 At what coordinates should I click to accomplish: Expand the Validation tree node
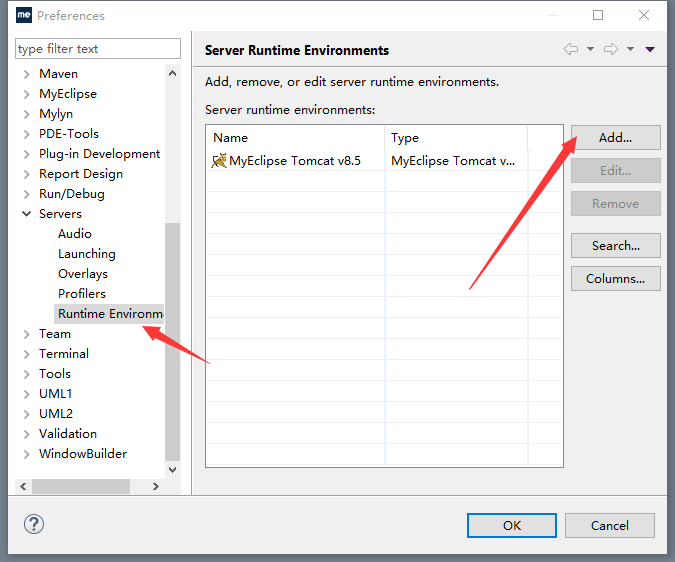click(26, 434)
